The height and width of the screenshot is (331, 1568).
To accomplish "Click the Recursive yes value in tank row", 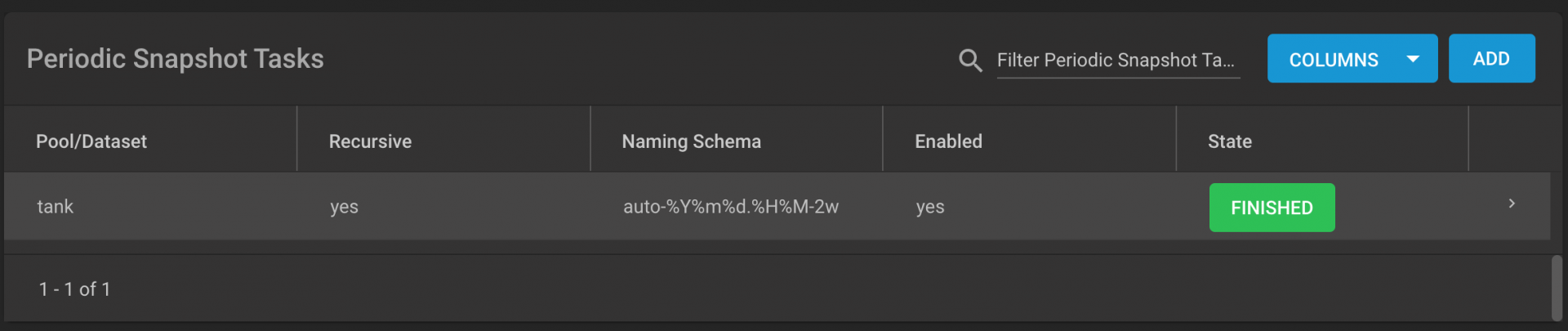I will click(x=344, y=207).
